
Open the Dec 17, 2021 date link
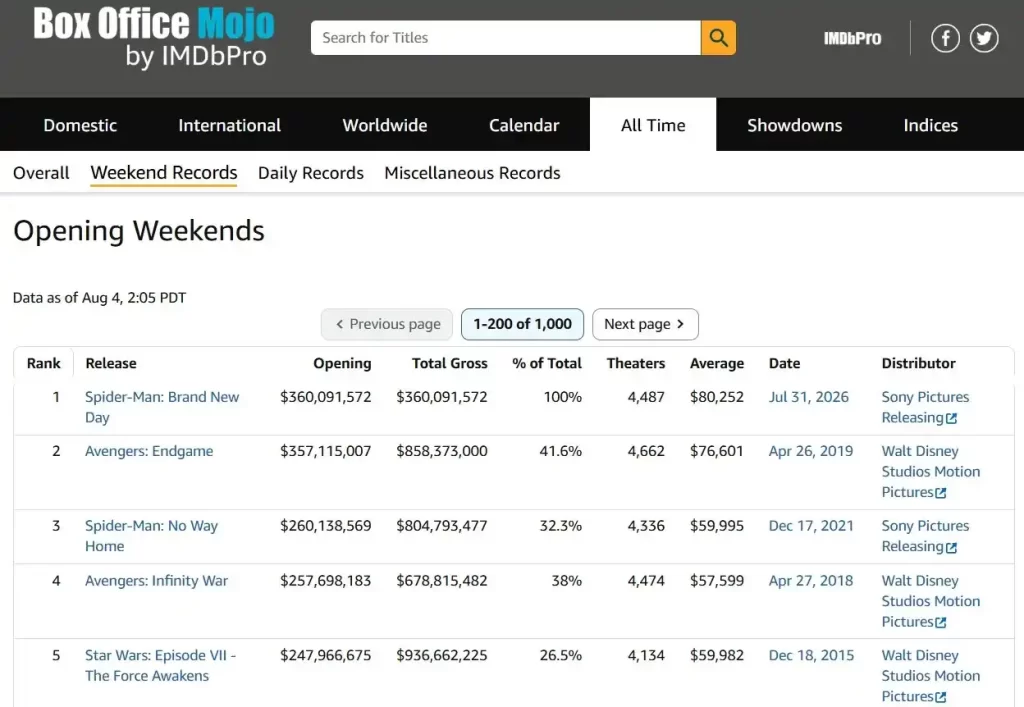[811, 526]
